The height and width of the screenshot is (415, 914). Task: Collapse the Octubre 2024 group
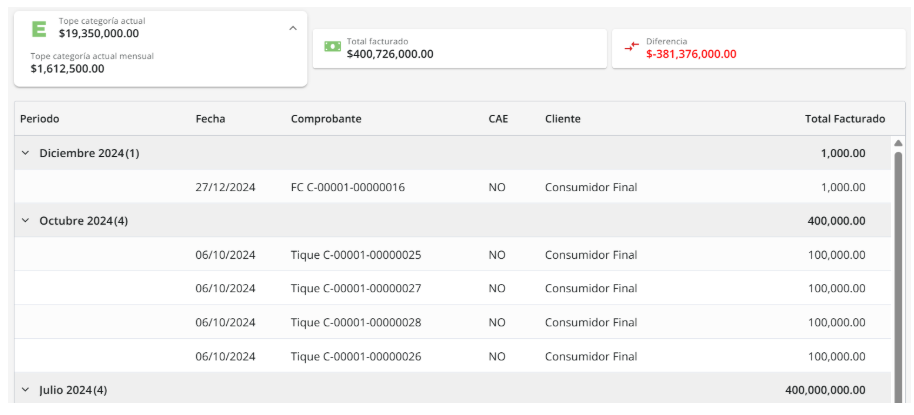(x=26, y=220)
